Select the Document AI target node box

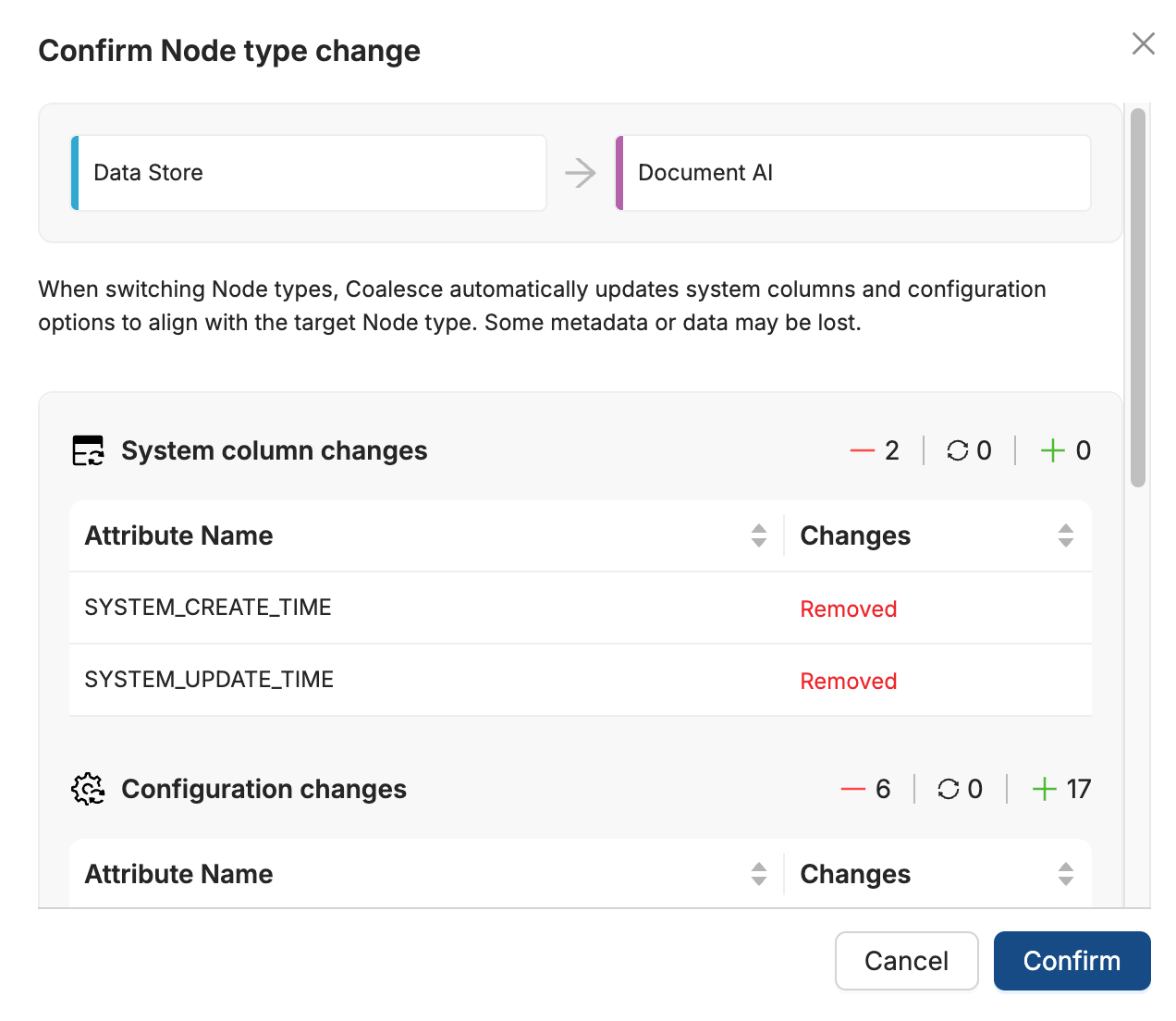coord(852,173)
